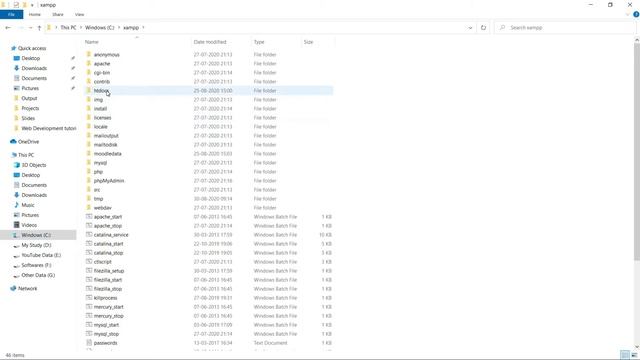Select the passwords text document icon
Viewport: 640px width, 360px height.
pos(89,342)
